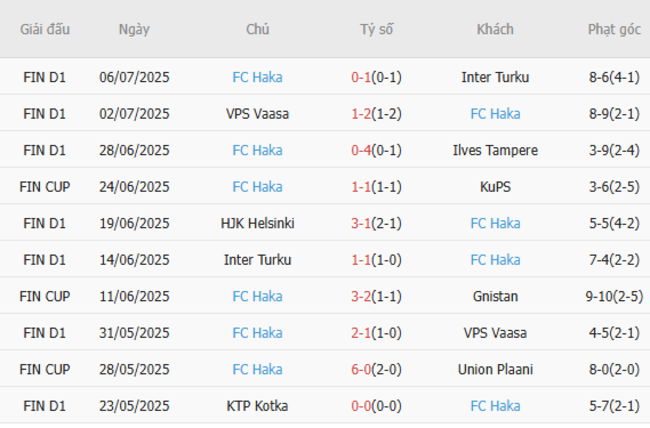Click the 3-1 score of HJK Helsinki
Image resolution: width=650 pixels, height=428 pixels.
(x=362, y=223)
